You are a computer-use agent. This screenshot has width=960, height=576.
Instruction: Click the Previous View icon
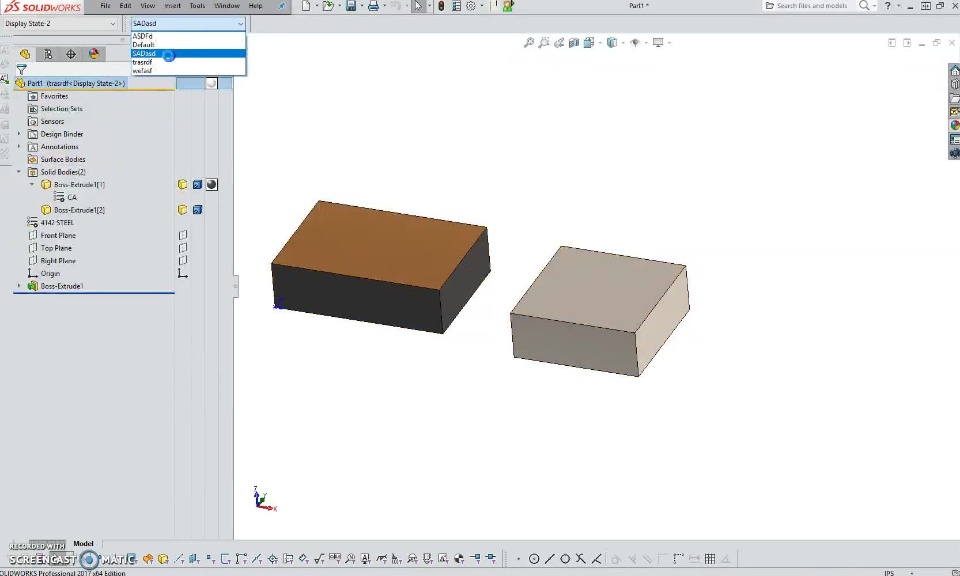click(x=559, y=42)
